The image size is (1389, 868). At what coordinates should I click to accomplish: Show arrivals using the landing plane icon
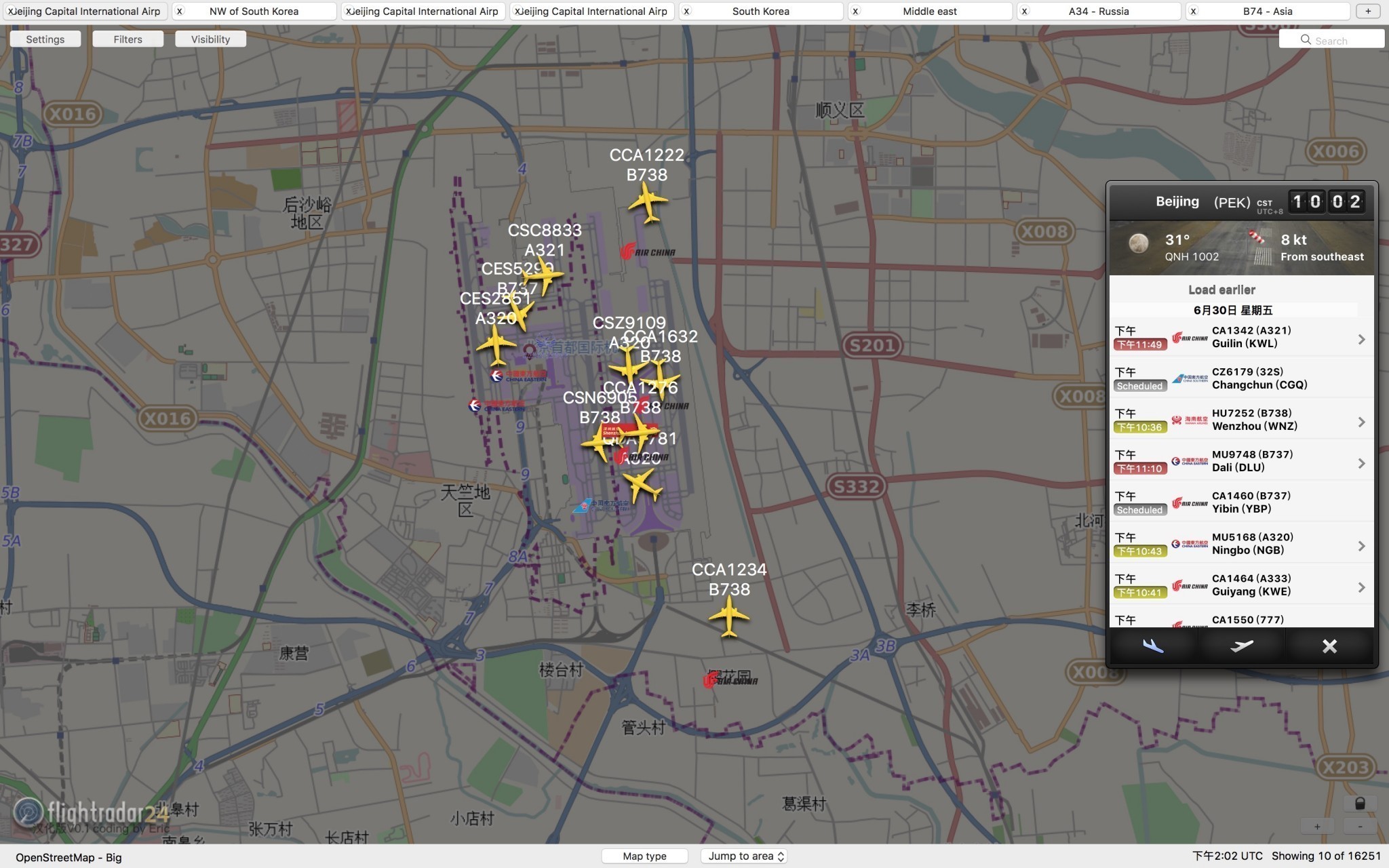1153,646
